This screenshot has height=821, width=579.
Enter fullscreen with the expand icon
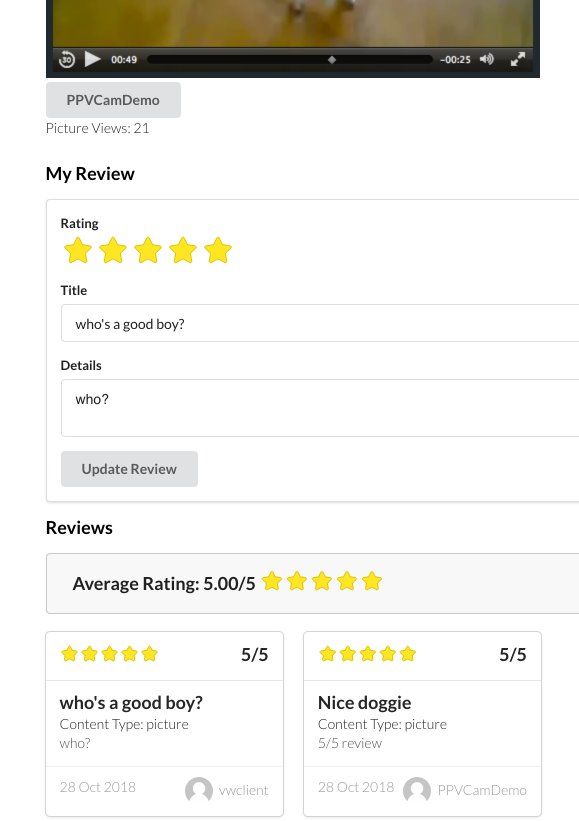coord(518,59)
